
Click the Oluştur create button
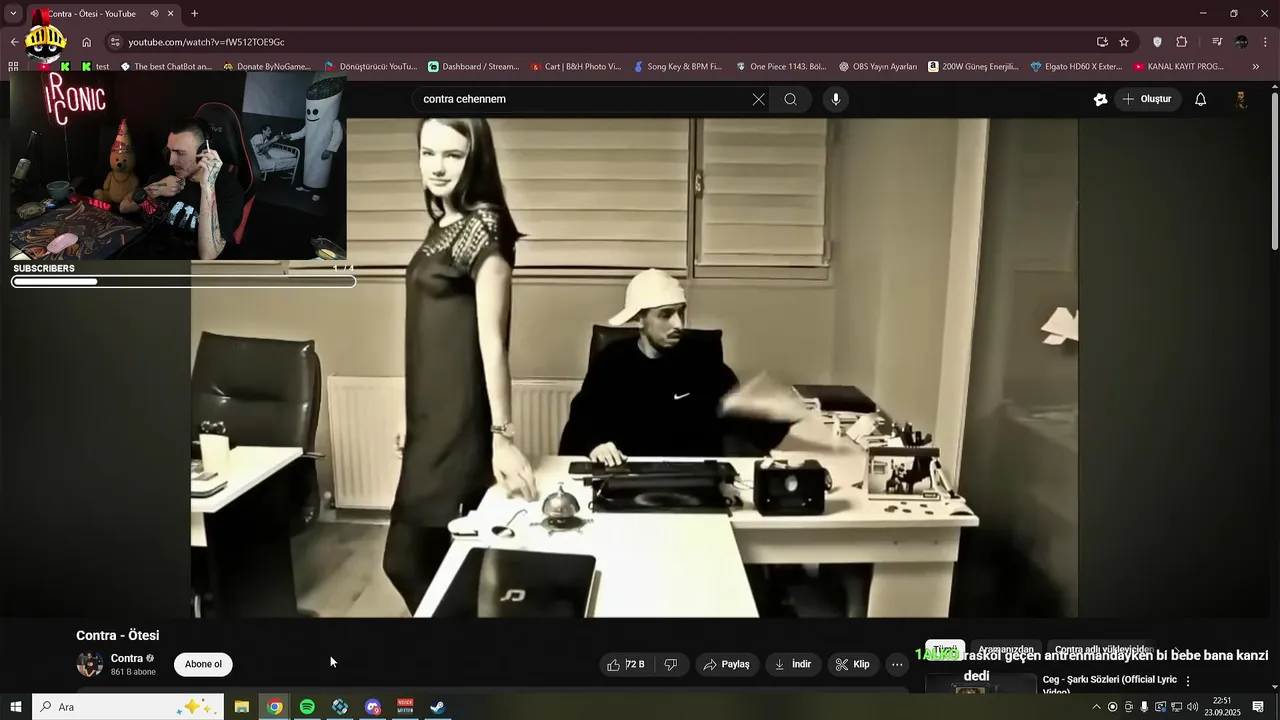pos(1147,99)
